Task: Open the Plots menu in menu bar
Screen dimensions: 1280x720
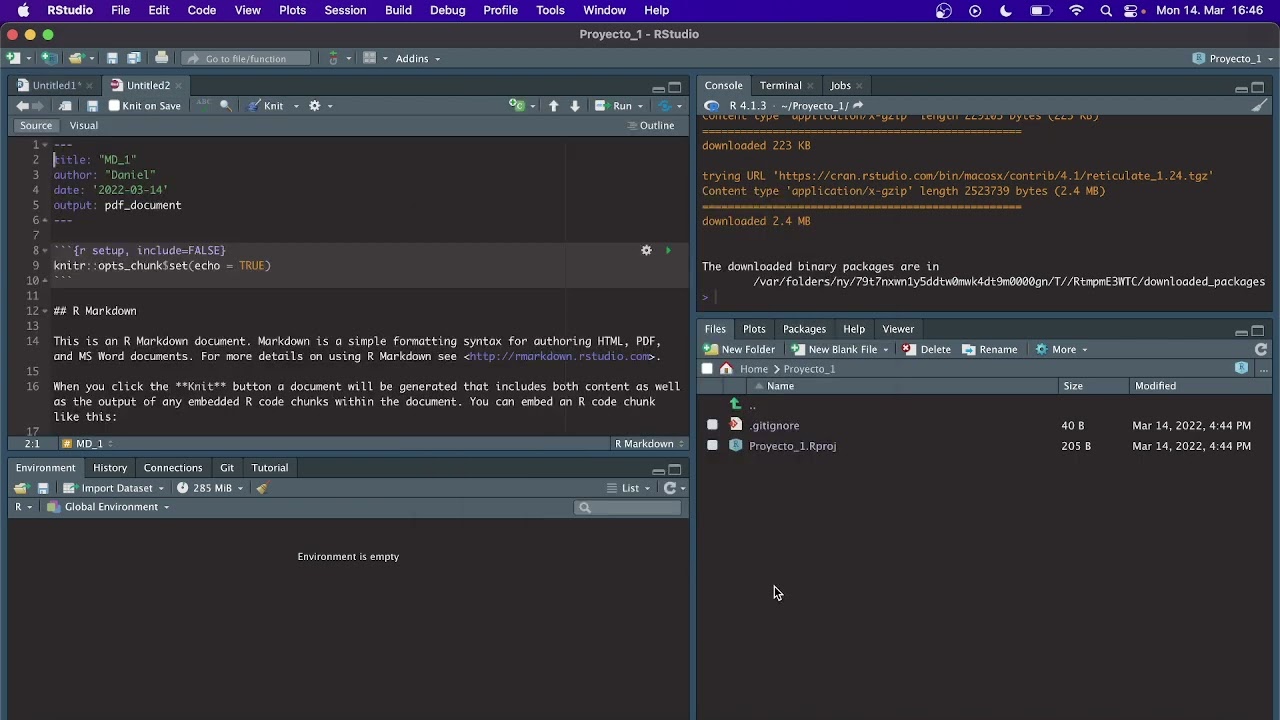Action: pos(292,10)
